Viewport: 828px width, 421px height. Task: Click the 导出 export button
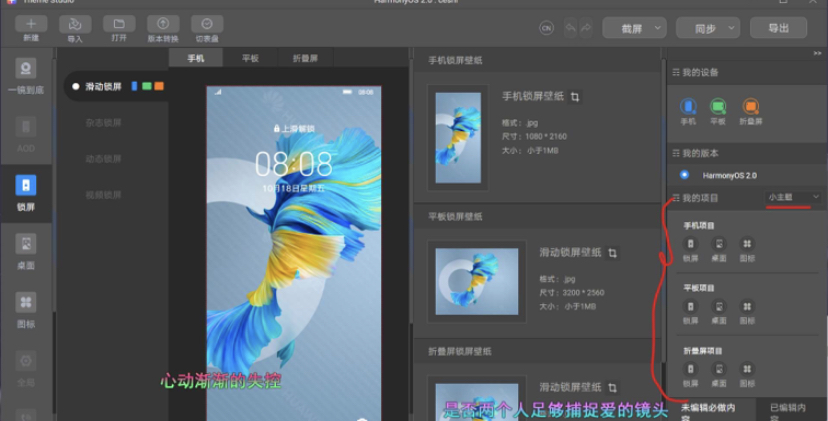(x=778, y=28)
